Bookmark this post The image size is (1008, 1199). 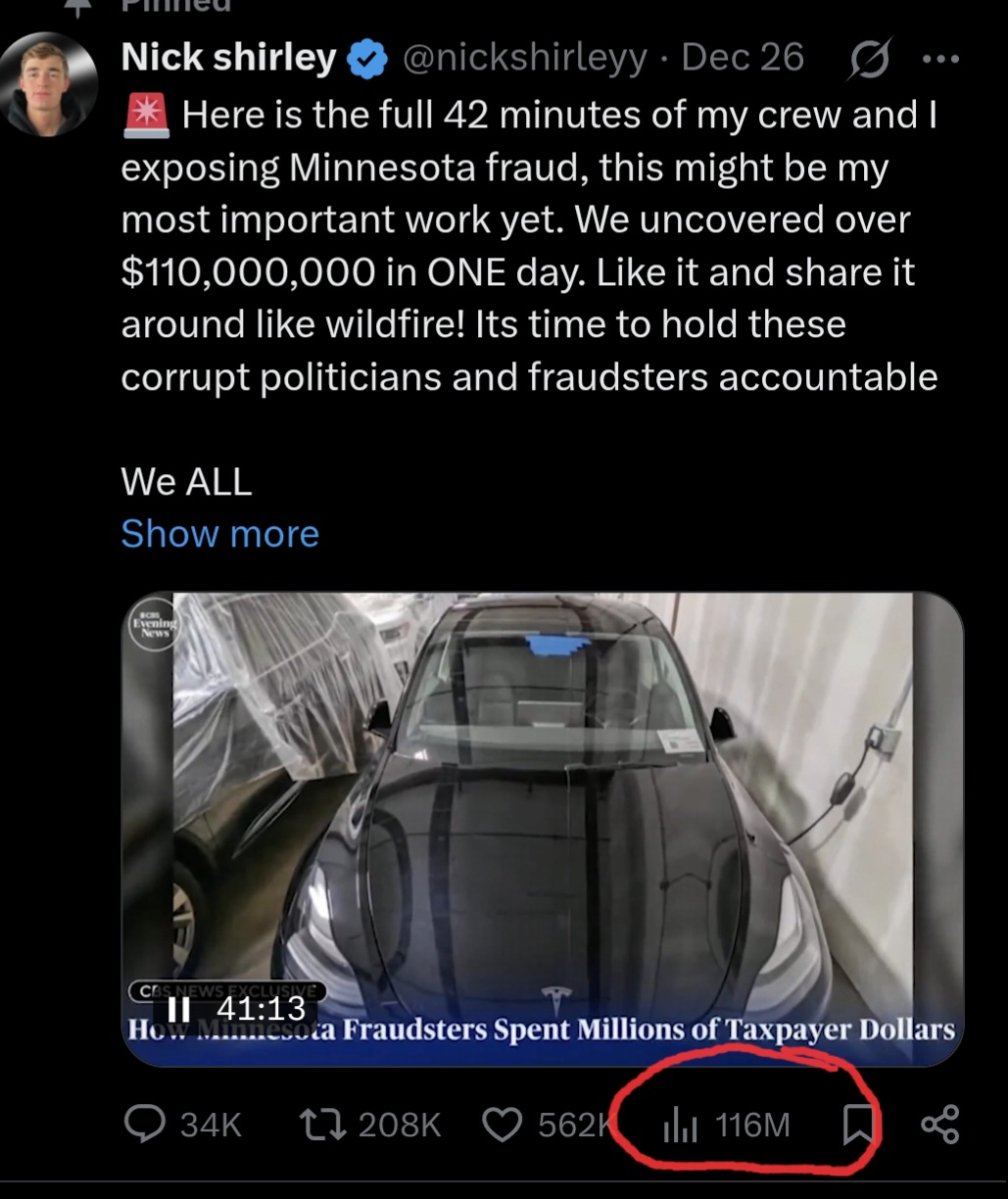point(858,1125)
